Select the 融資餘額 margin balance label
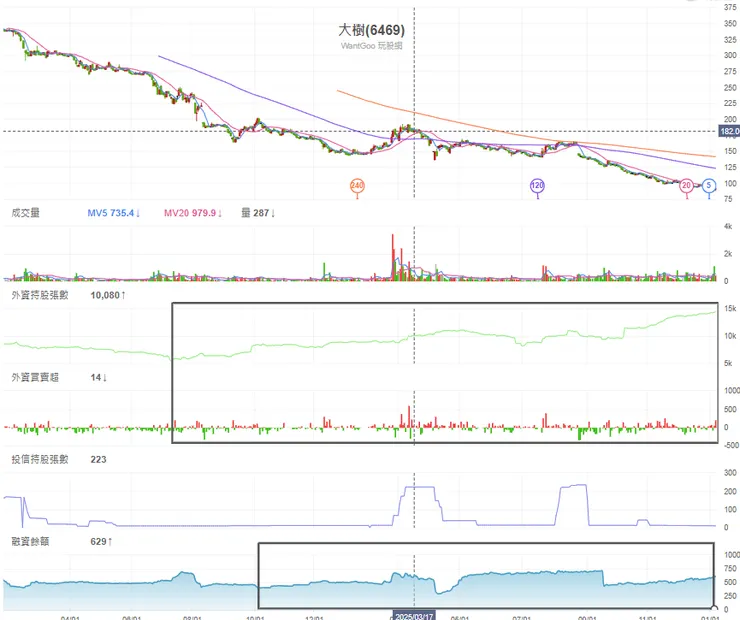This screenshot has height=620, width=740. [30, 541]
